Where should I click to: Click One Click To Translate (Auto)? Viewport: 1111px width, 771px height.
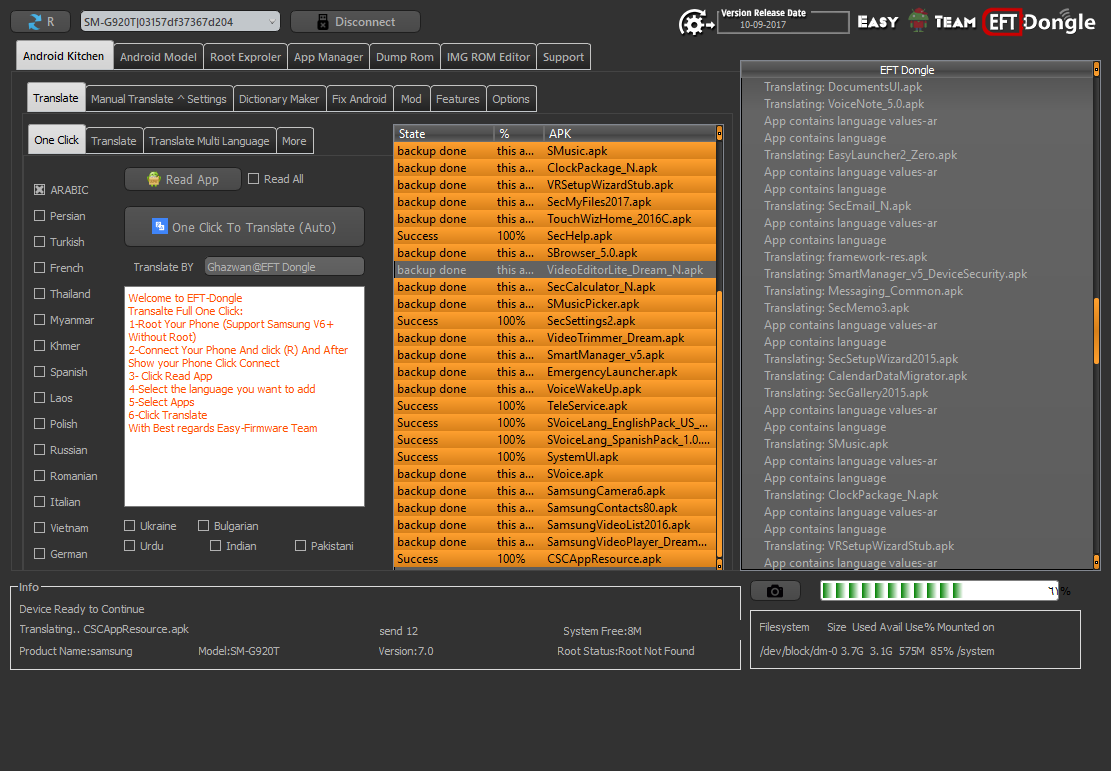coord(244,227)
